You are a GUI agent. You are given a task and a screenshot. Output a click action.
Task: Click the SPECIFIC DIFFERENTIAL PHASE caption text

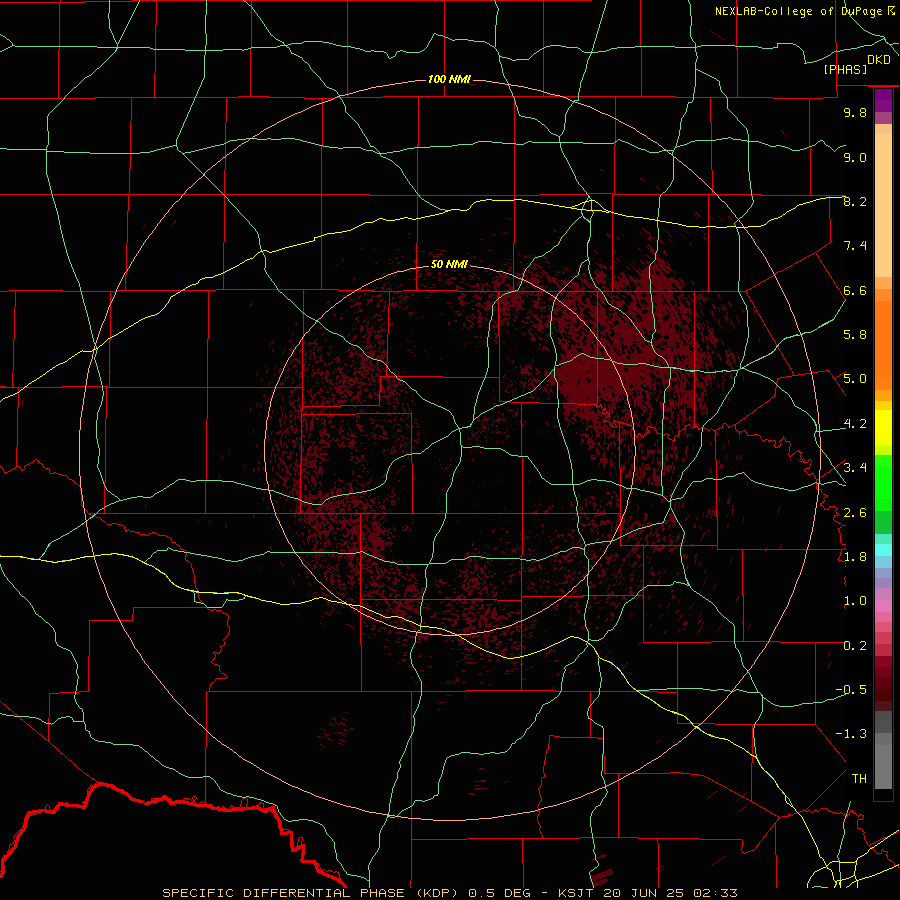[284, 893]
